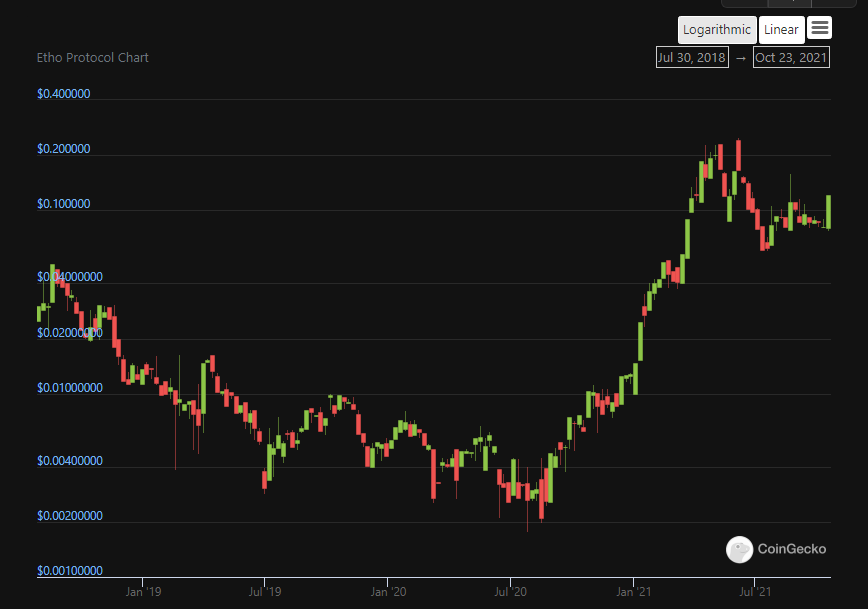Click the CoinGecko watermark text

click(x=792, y=548)
